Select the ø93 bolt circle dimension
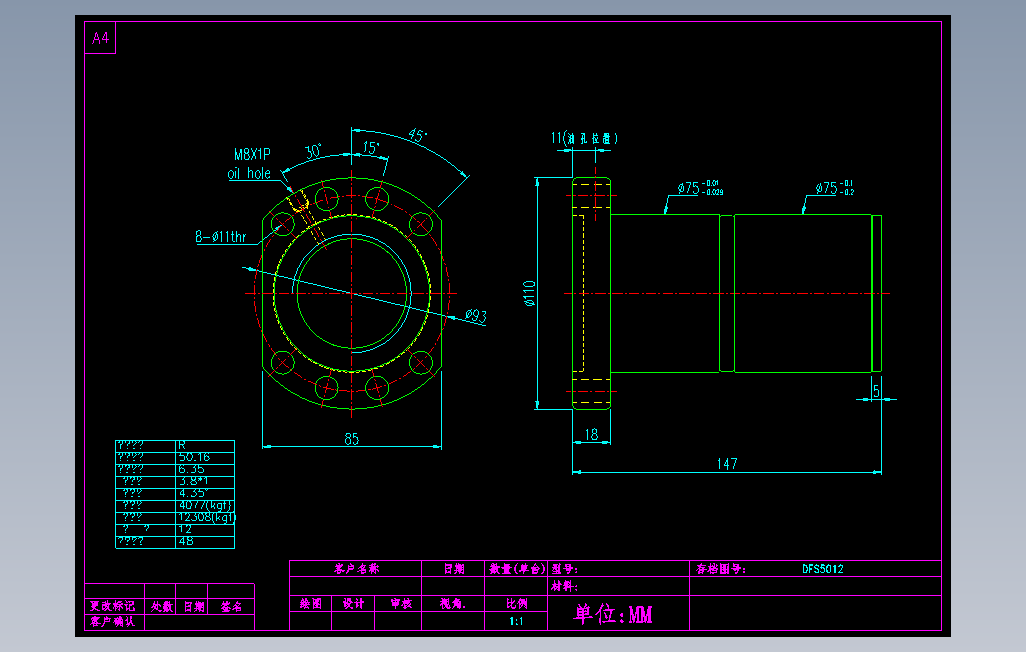1026x652 pixels. click(x=476, y=316)
